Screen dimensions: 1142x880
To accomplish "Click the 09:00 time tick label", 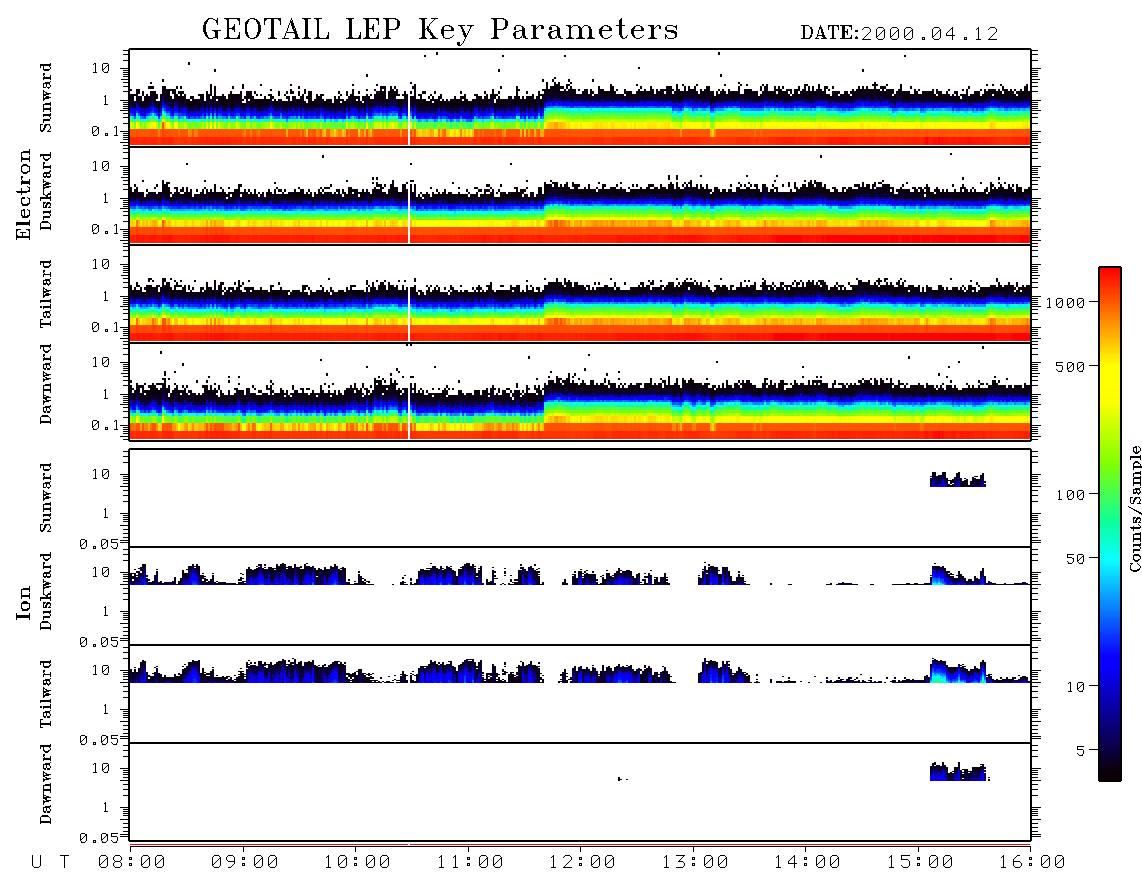I will 244,863.
